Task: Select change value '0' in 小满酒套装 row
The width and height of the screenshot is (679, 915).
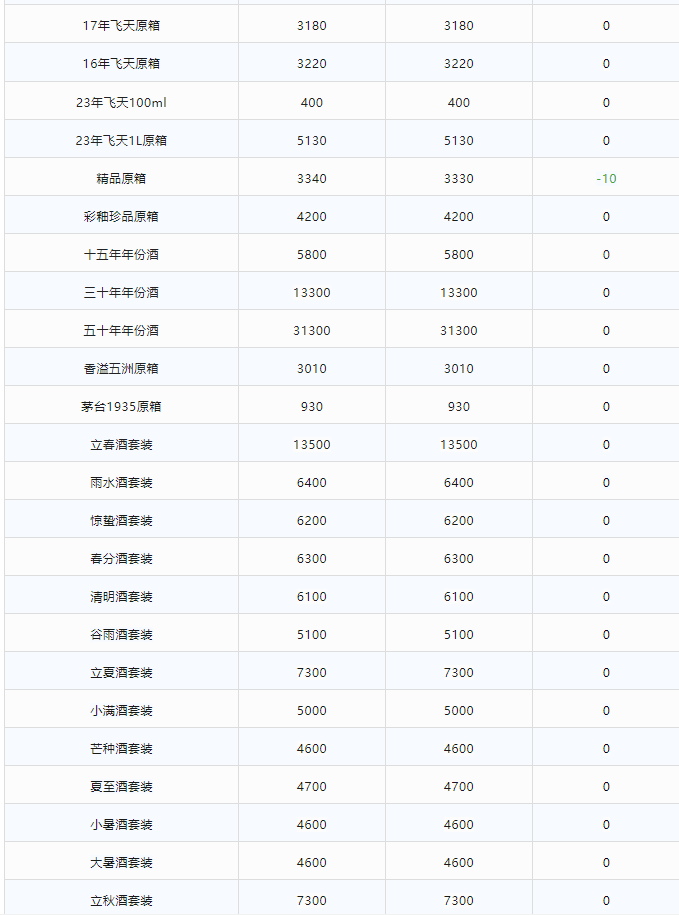Action: [606, 711]
